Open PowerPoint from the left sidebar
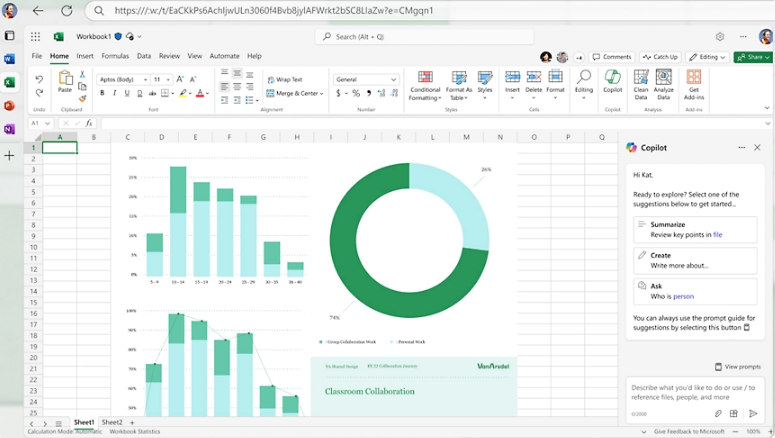 click(x=9, y=106)
